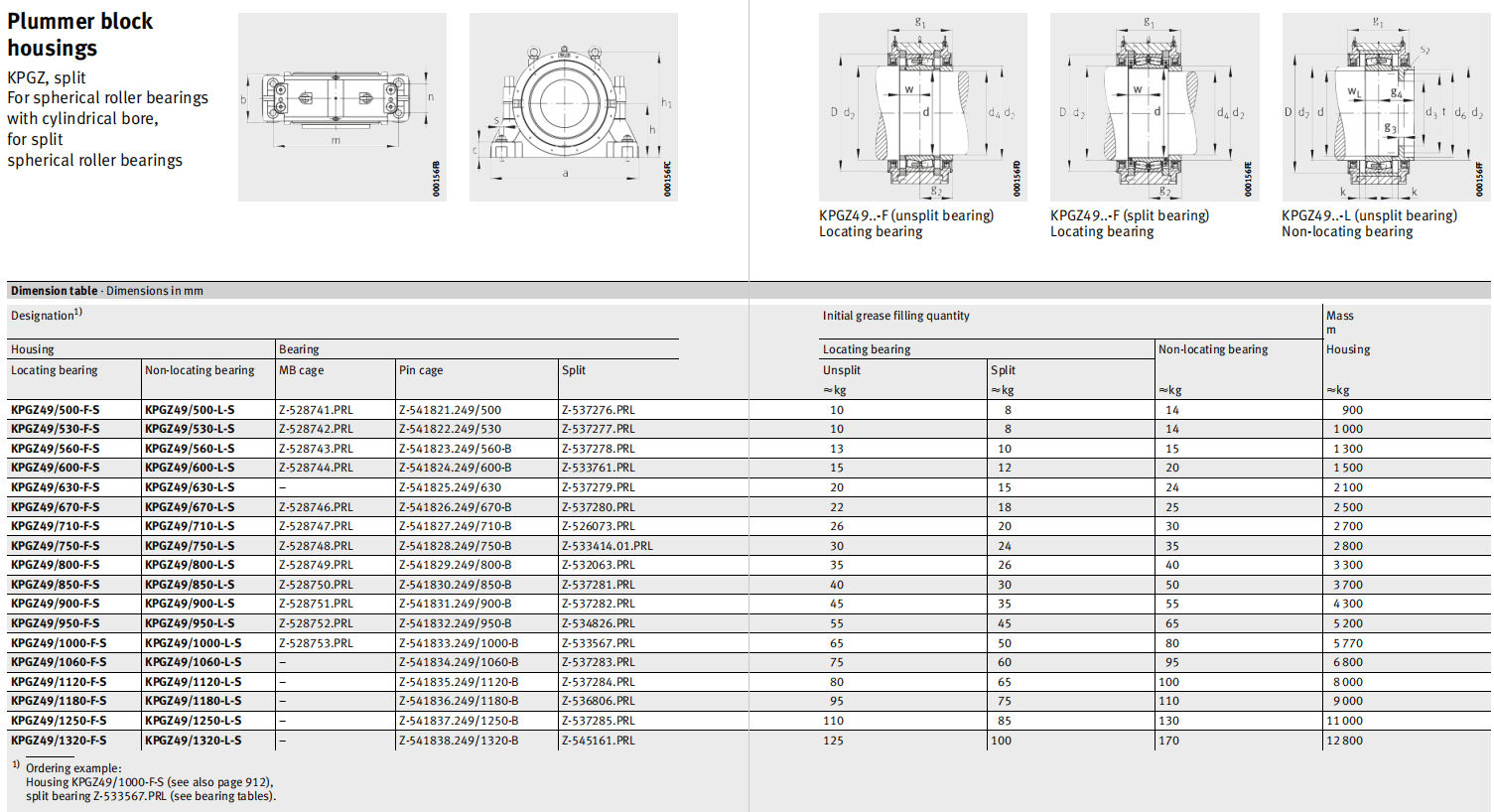Viewport: 1494px width, 812px height.
Task: Click the 'Pin cage' column header
Action: (x=421, y=370)
